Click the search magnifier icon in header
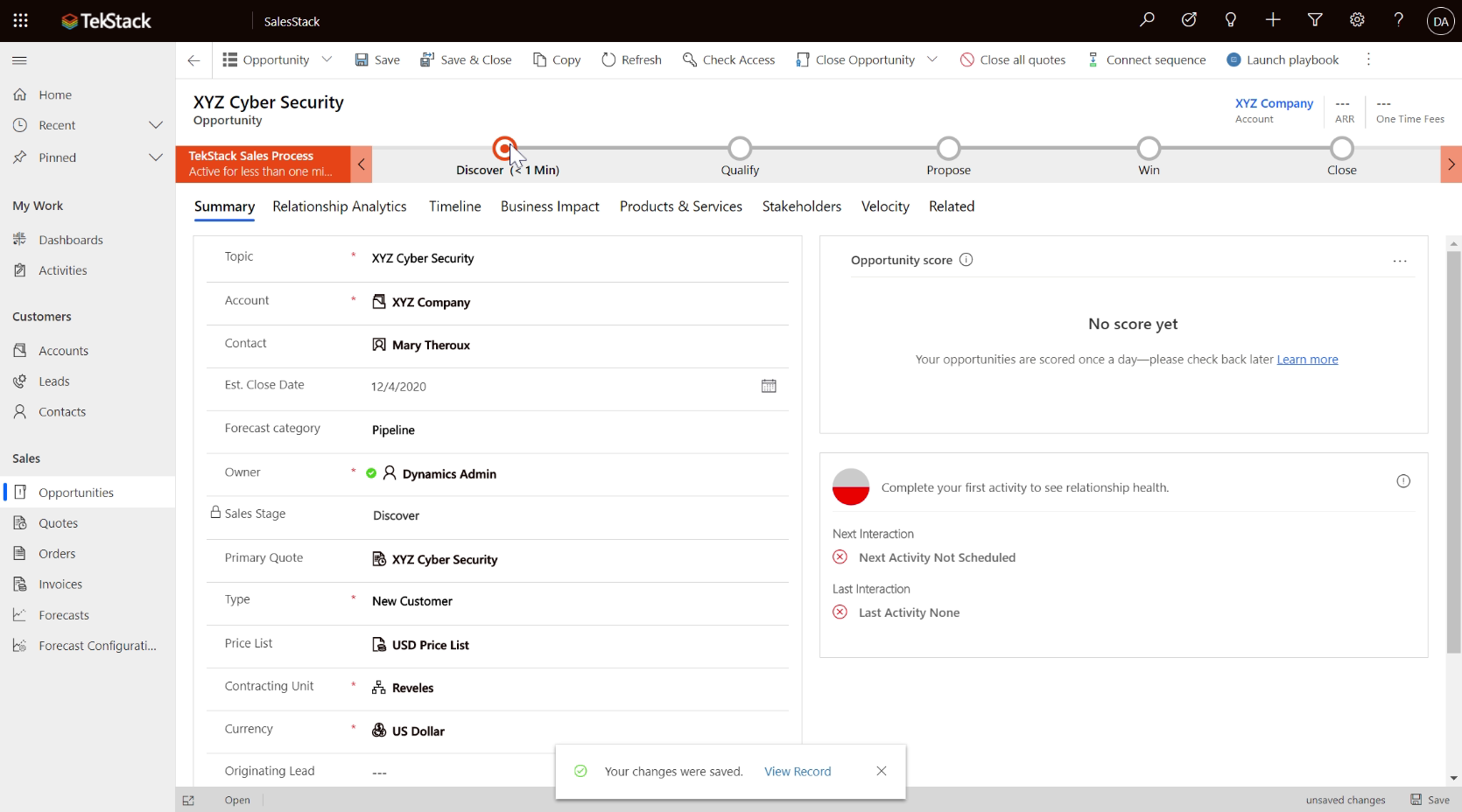 (1147, 20)
